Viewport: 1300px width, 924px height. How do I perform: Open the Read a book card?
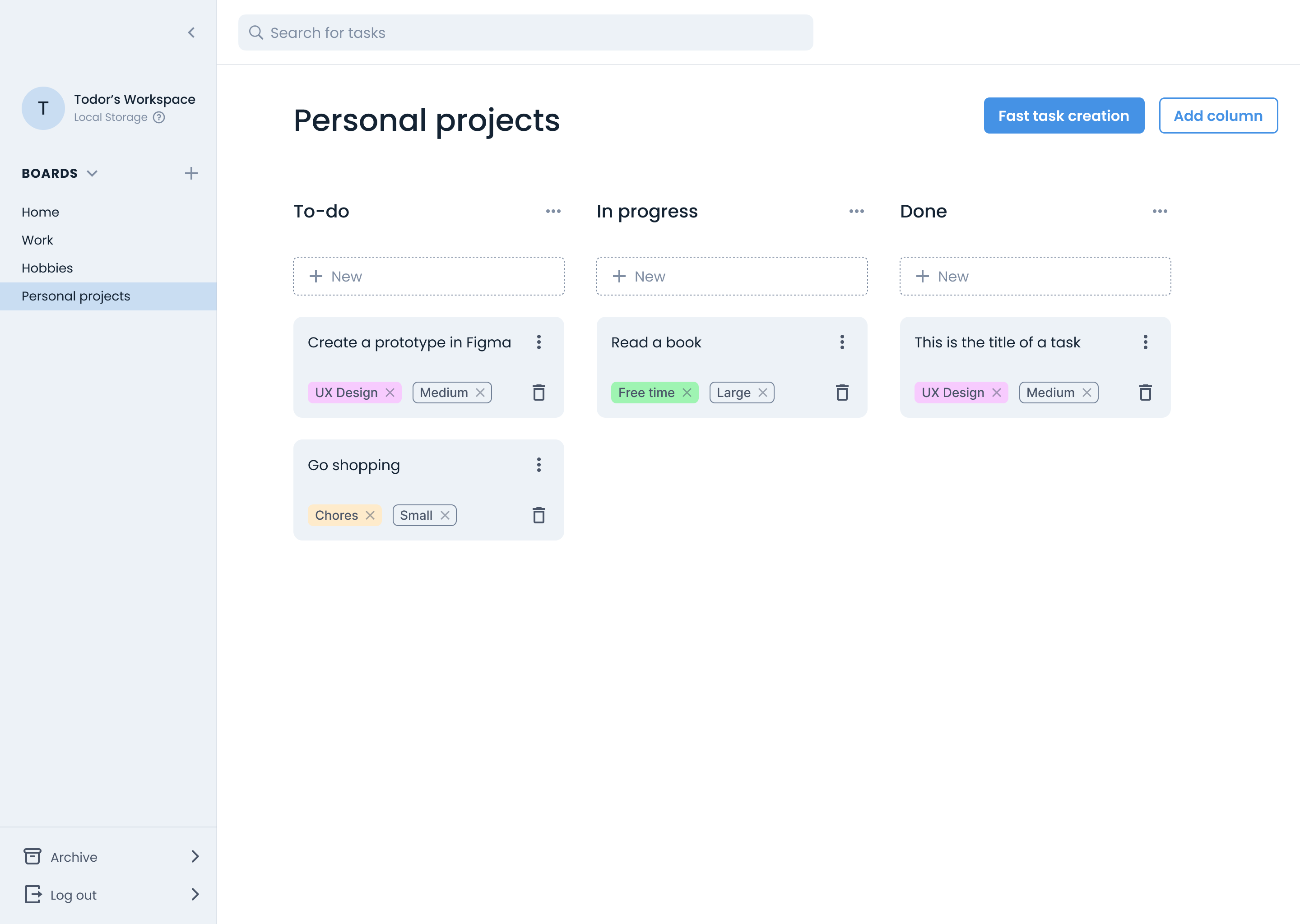732,367
